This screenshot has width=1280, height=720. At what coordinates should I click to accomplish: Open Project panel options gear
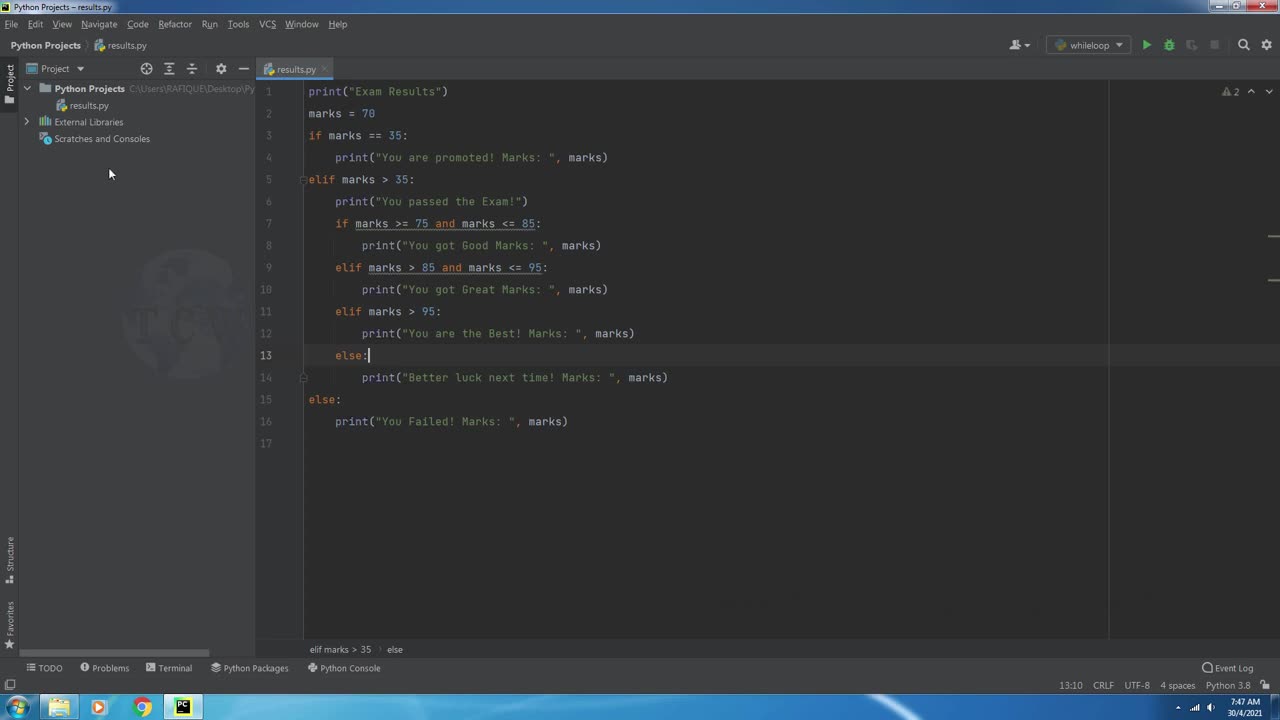tap(221, 69)
